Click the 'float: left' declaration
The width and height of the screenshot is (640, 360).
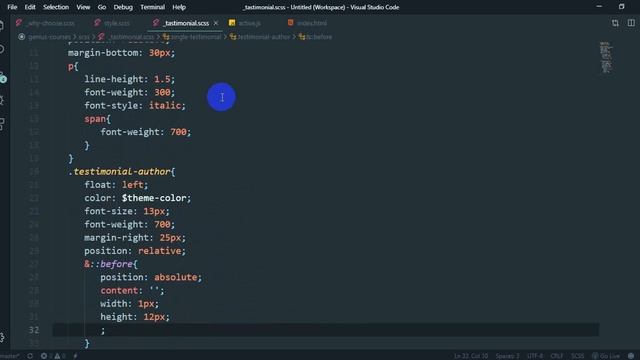point(116,185)
